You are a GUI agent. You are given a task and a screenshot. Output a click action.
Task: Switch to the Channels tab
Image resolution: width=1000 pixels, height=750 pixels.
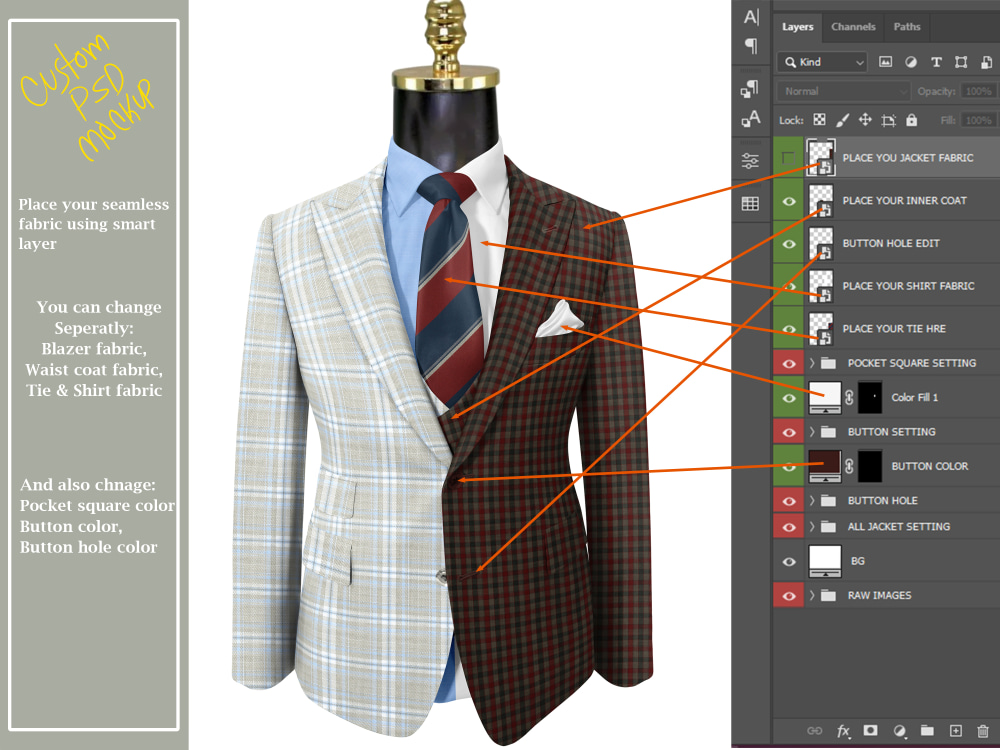[853, 27]
